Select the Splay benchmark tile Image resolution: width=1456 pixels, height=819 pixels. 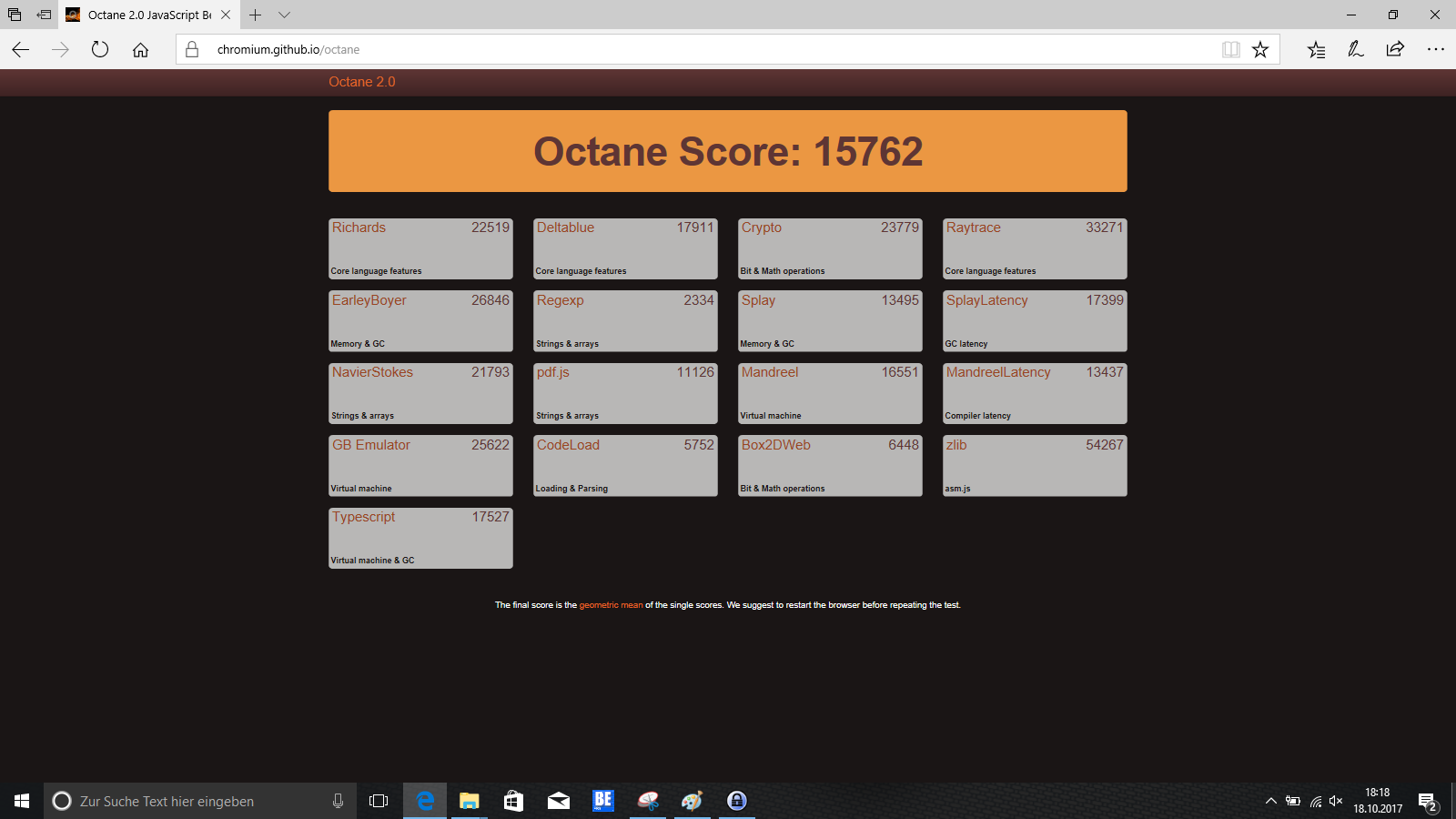[830, 321]
